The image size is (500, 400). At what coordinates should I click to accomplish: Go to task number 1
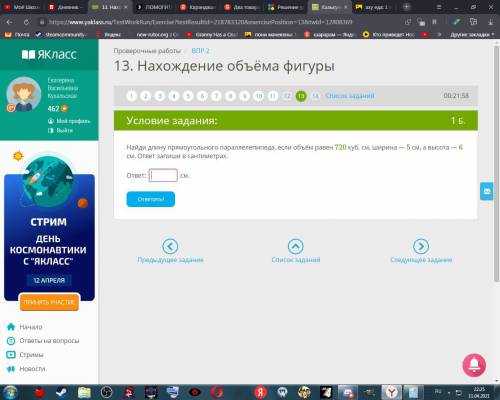(x=132, y=96)
